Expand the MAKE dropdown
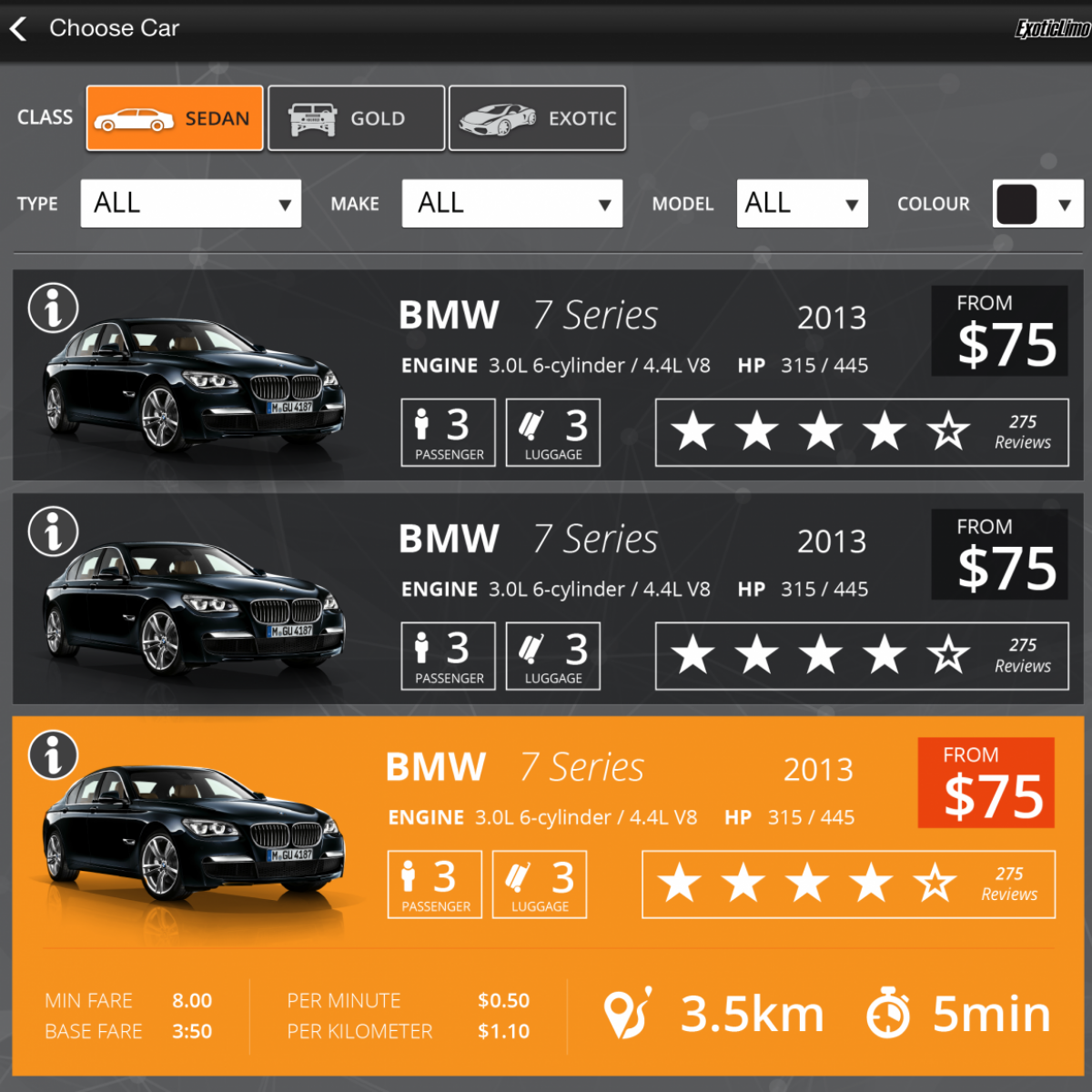The width and height of the screenshot is (1092, 1092). tap(511, 203)
